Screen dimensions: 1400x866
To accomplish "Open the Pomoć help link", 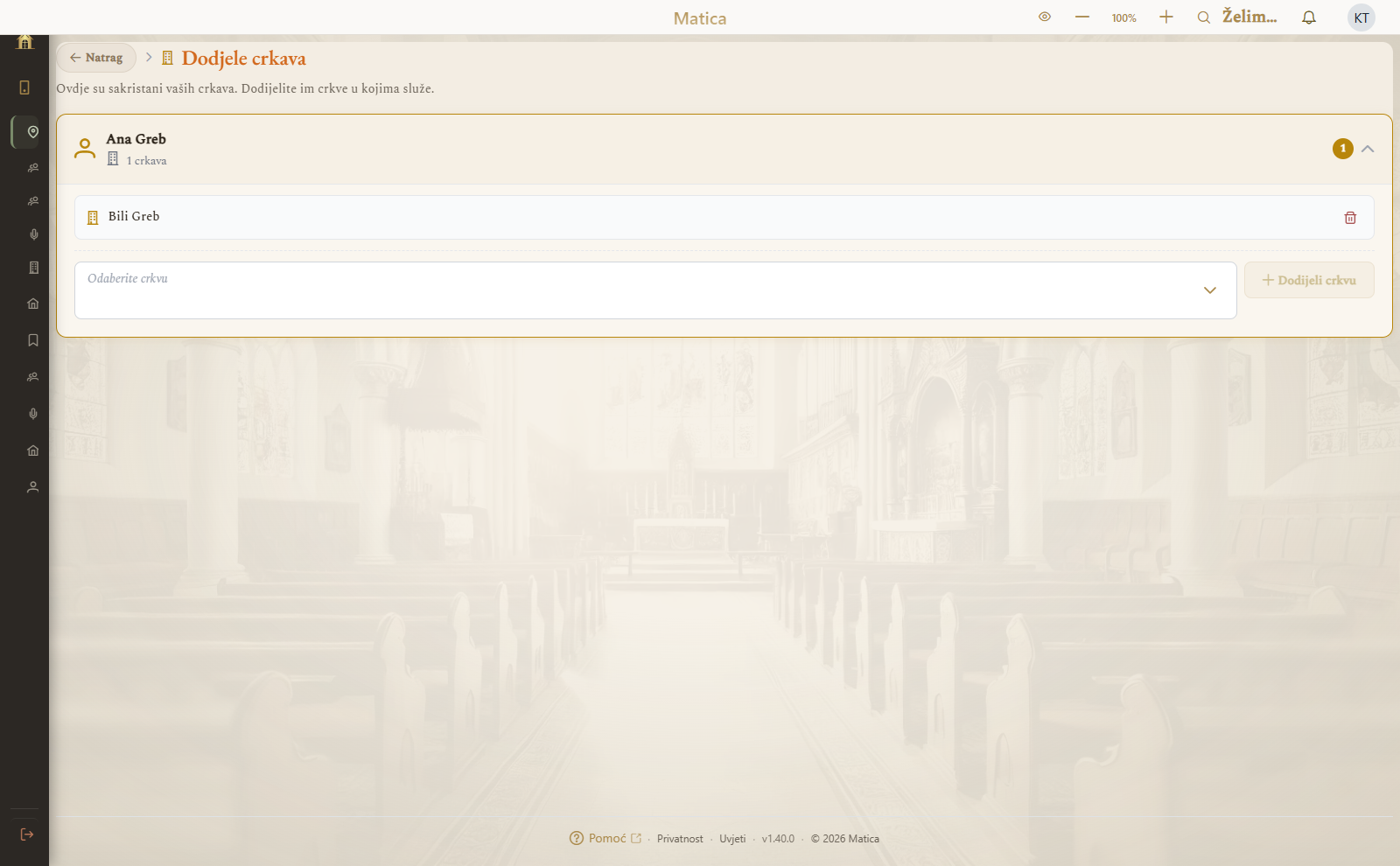I will pyautogui.click(x=605, y=838).
